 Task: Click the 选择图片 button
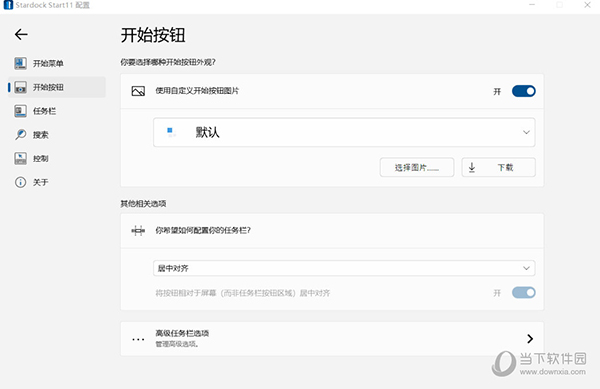pyautogui.click(x=417, y=167)
